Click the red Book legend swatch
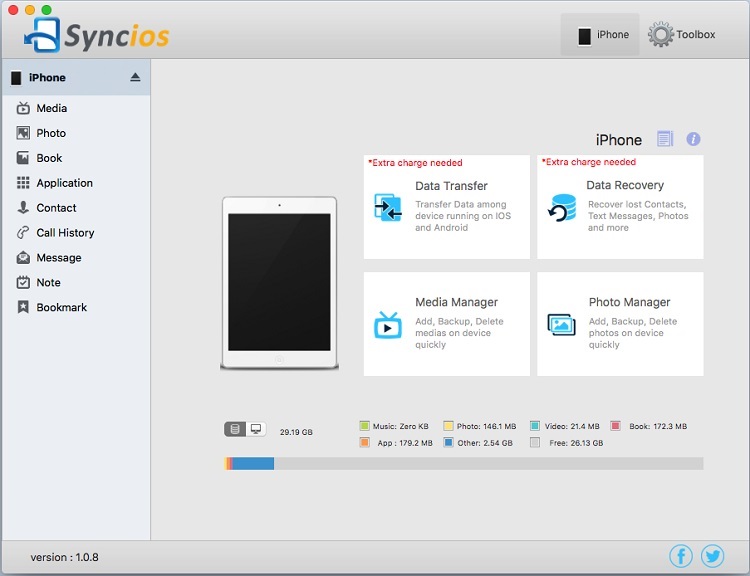This screenshot has height=576, width=750. click(x=616, y=426)
